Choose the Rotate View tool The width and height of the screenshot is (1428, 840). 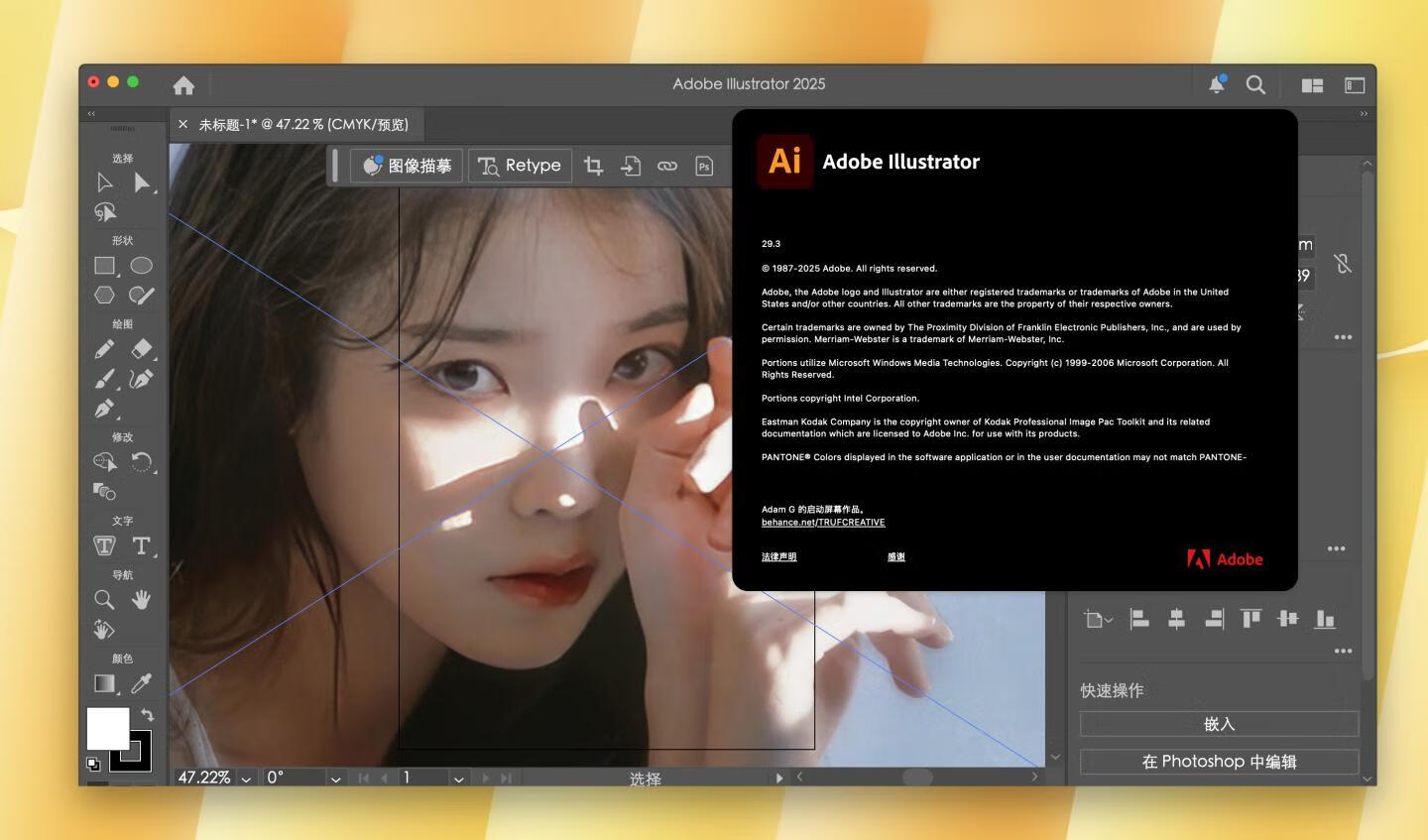[x=104, y=629]
